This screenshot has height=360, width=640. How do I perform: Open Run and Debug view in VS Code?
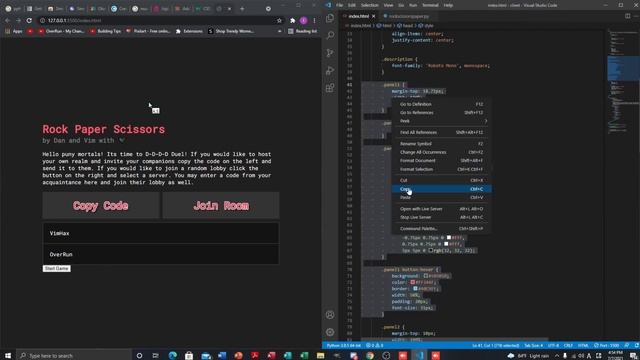point(330,70)
